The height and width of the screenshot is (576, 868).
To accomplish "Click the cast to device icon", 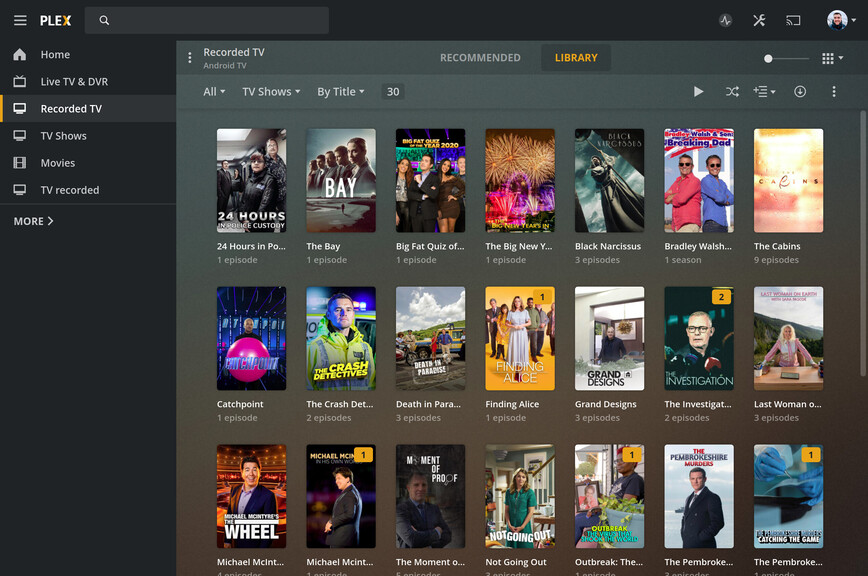I will coord(793,21).
